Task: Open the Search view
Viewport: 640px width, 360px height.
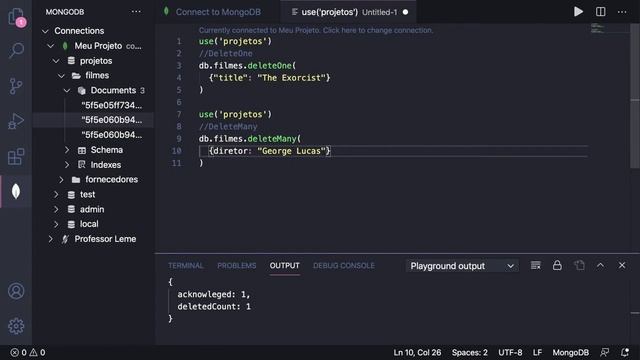Action: coord(16,51)
